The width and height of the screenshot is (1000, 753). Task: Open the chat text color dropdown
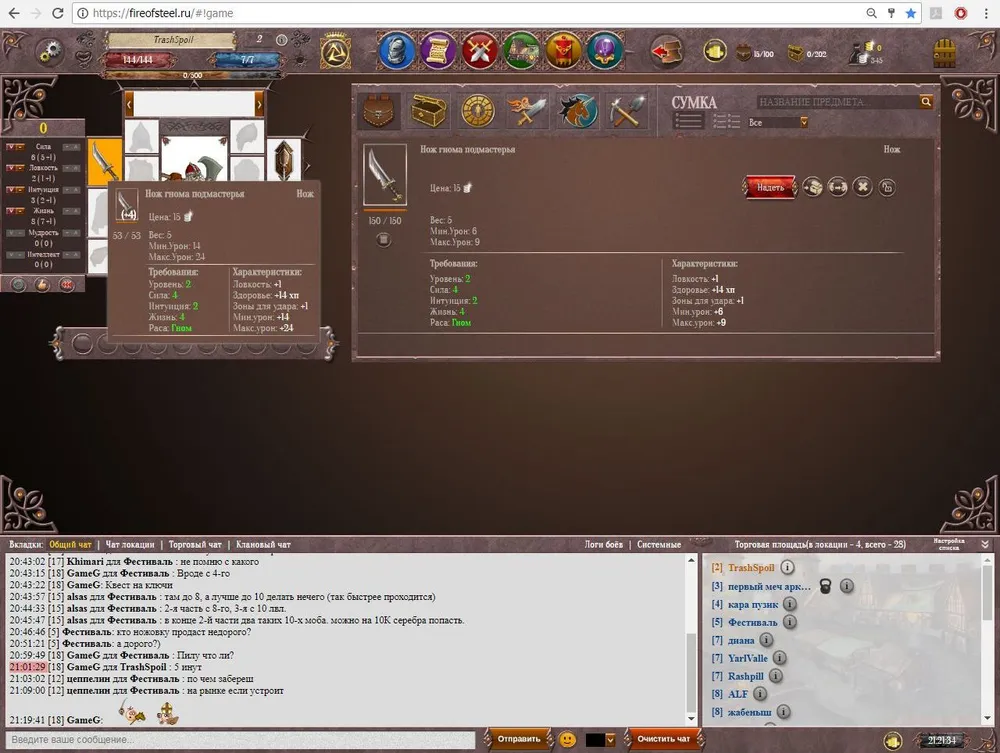(x=610, y=740)
